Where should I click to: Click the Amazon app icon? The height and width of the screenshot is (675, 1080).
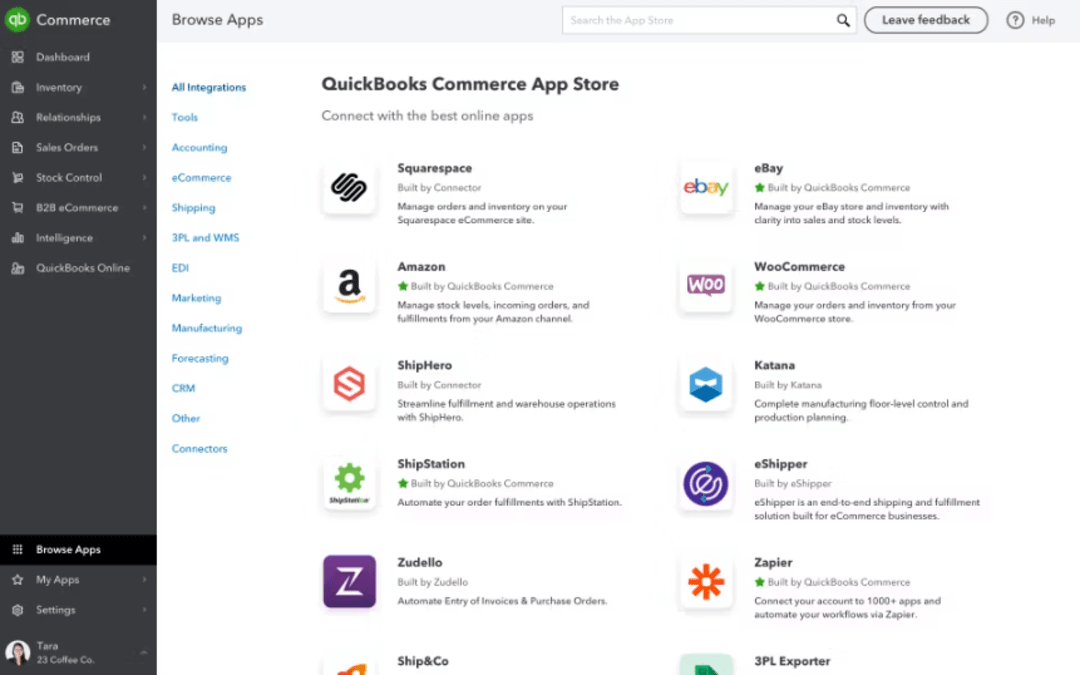[348, 286]
